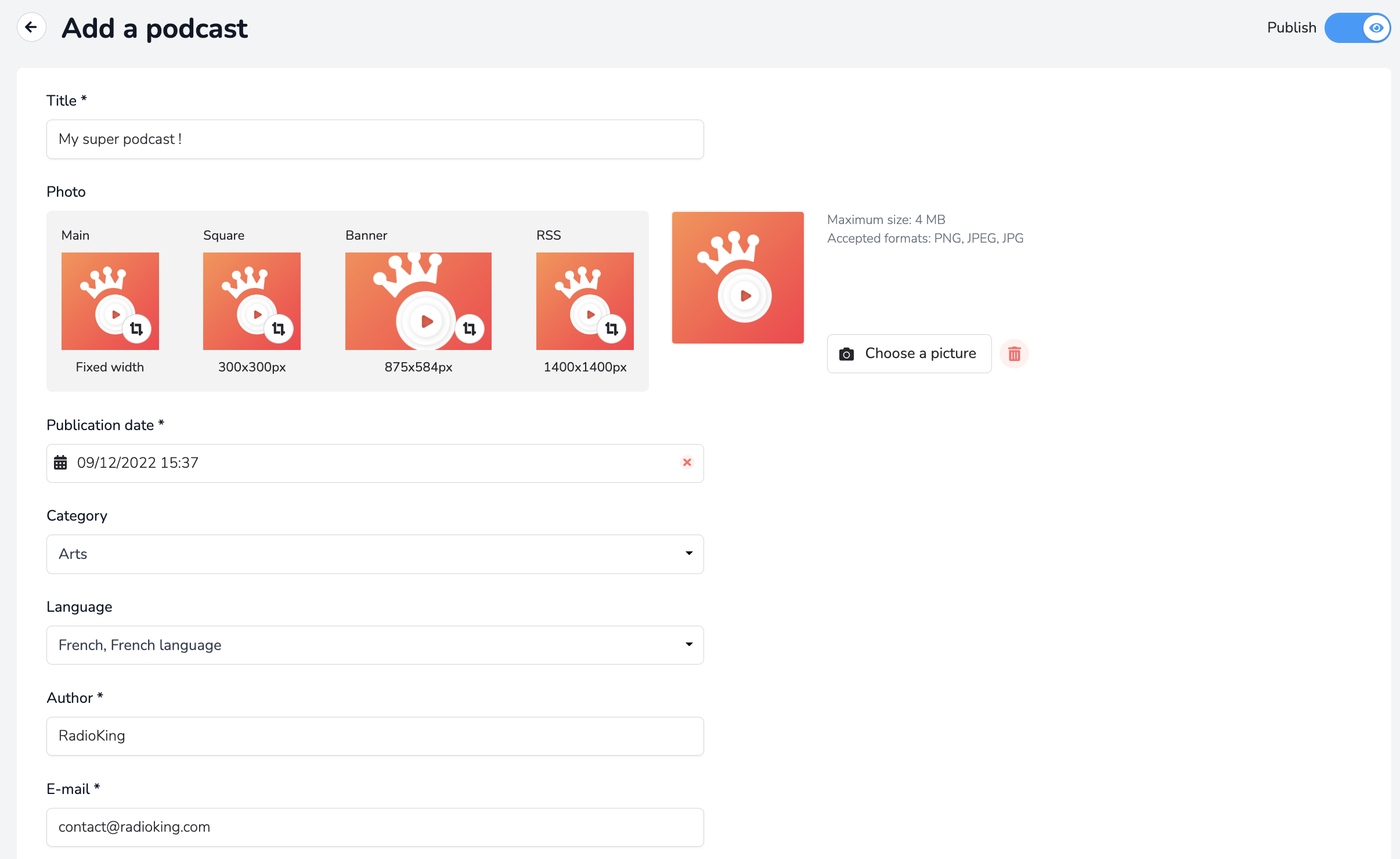
Task: Open the Language dropdown showing French
Action: 375,645
